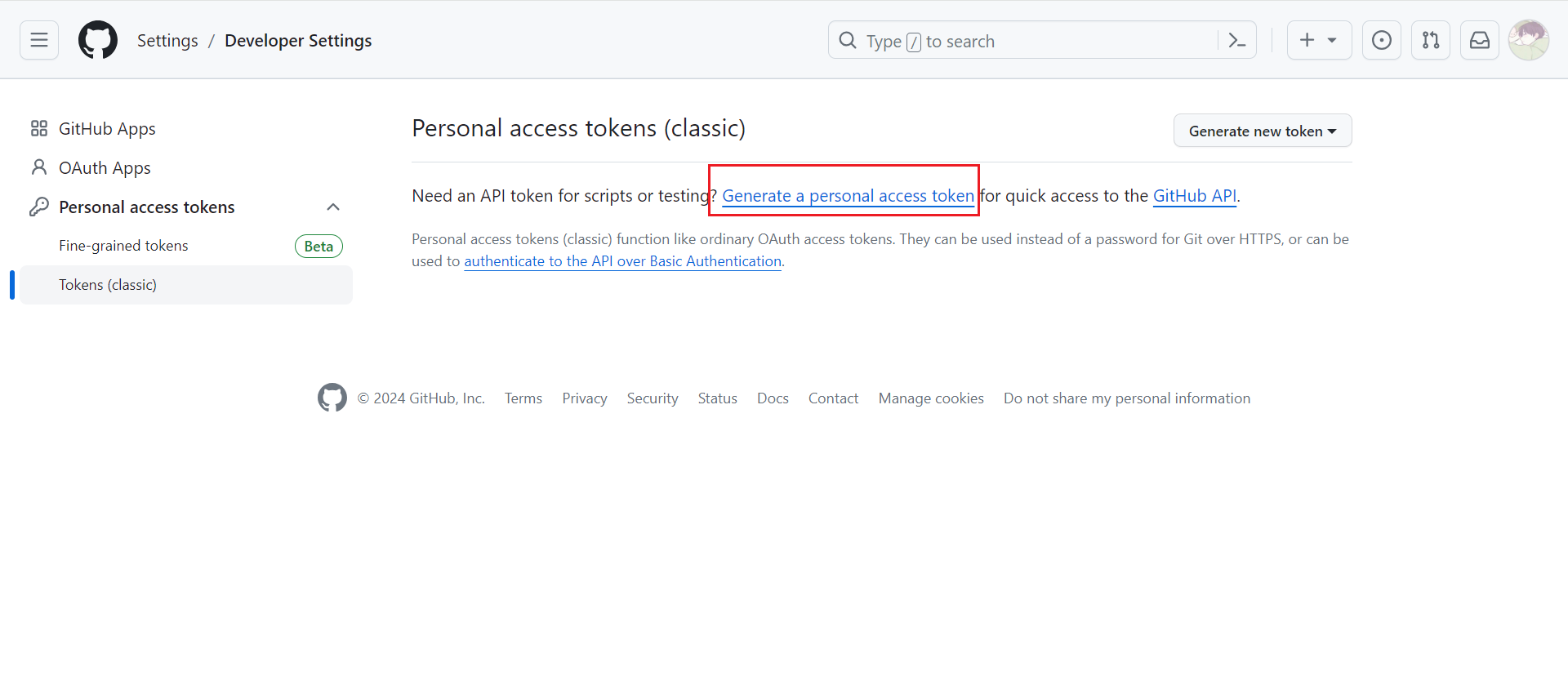Focus the Type / to search field
Image resolution: width=1568 pixels, height=685 pixels.
(x=1042, y=40)
